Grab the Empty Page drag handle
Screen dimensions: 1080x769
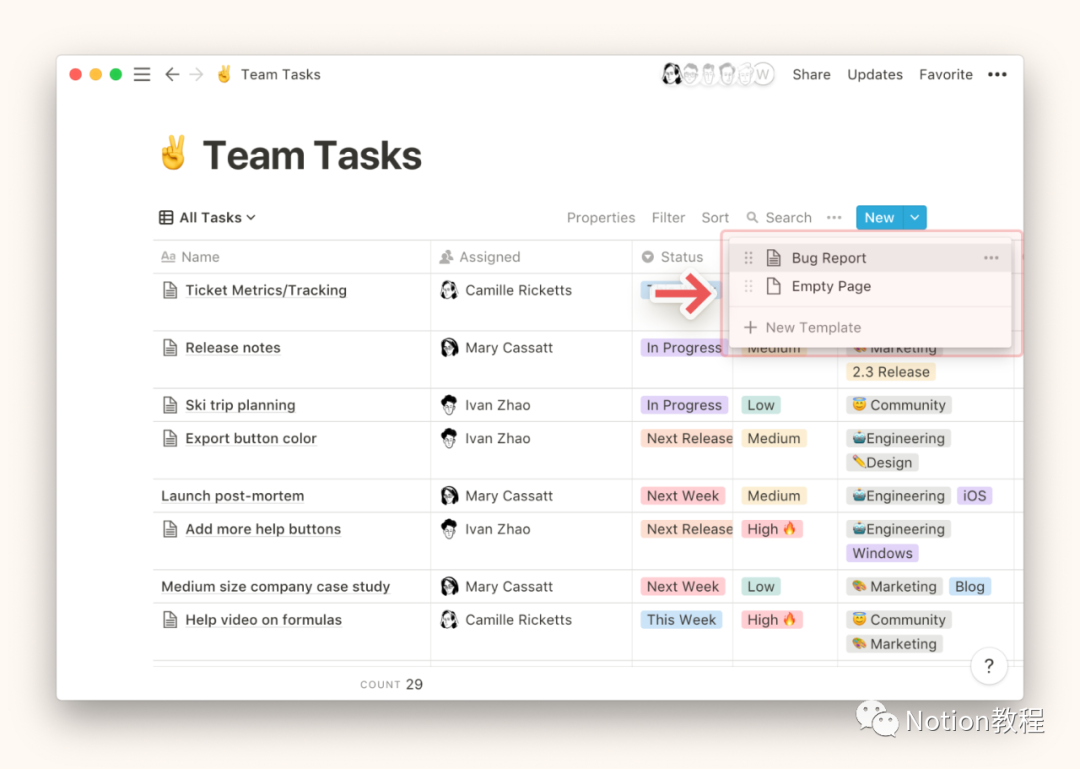pyautogui.click(x=748, y=287)
